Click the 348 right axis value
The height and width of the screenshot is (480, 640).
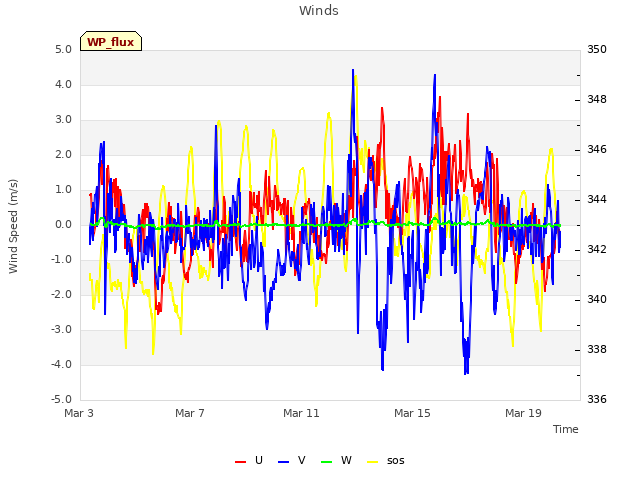tap(597, 100)
